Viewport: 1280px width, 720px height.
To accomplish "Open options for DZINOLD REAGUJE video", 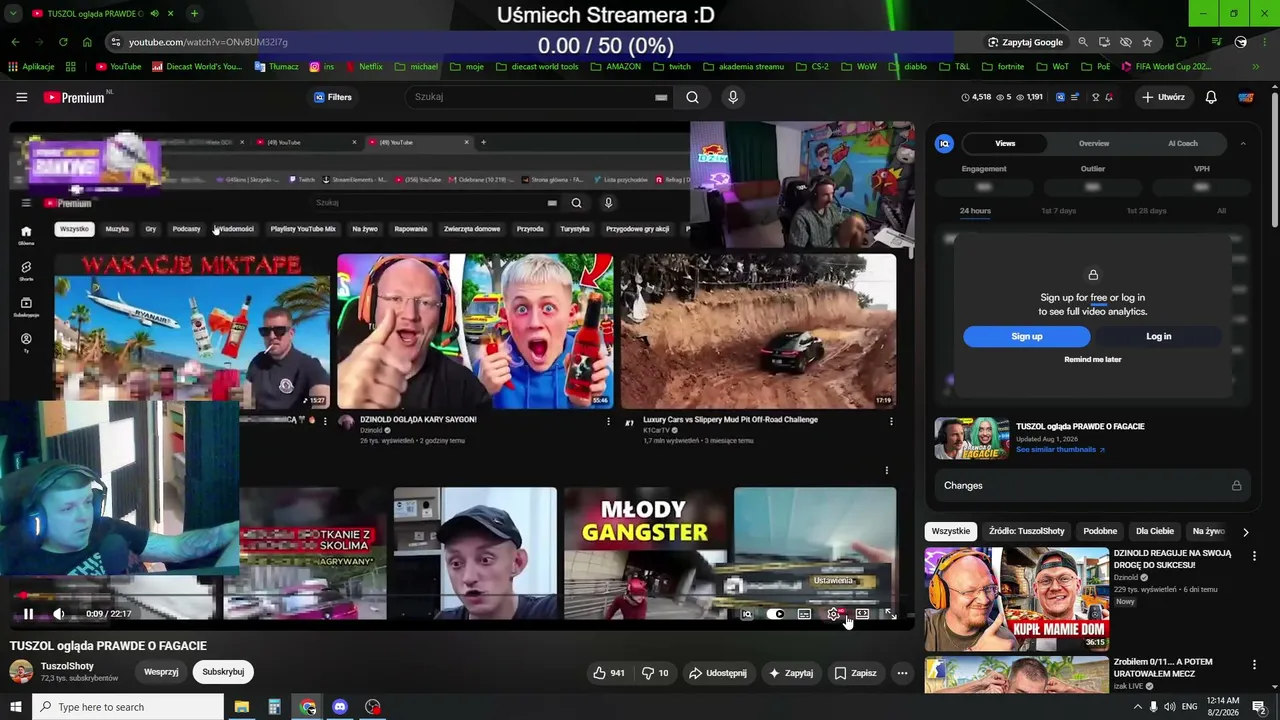I will 1254,556.
